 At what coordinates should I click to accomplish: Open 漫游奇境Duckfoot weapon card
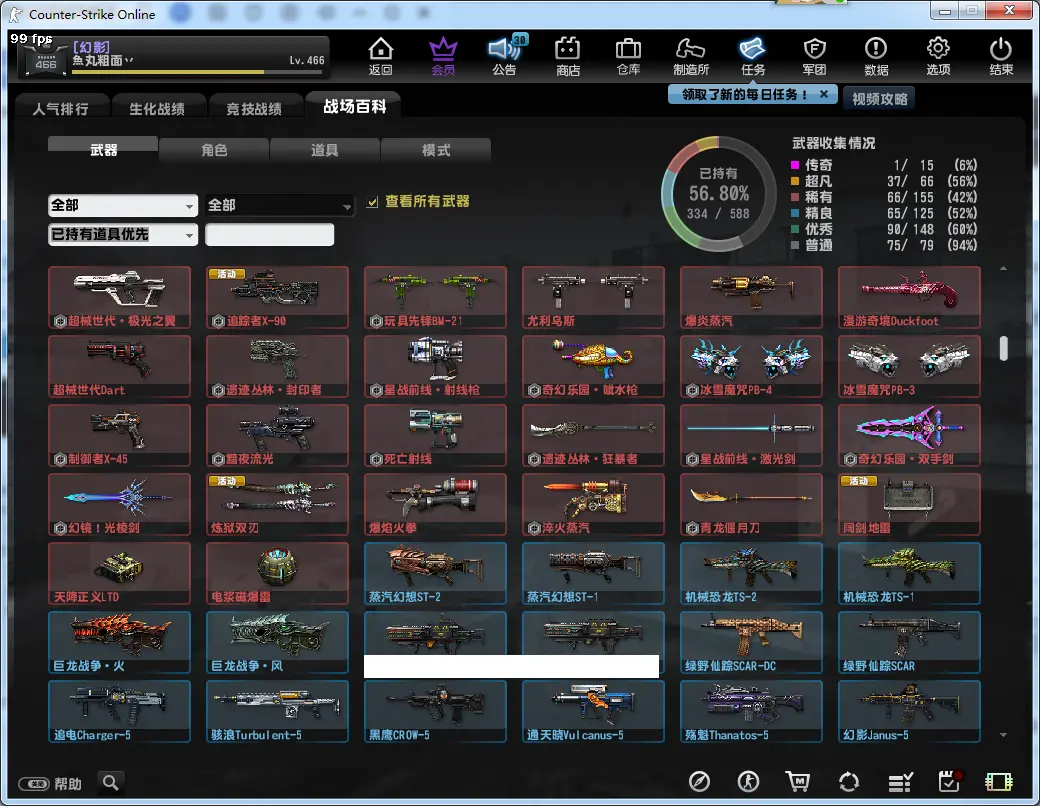pos(909,297)
